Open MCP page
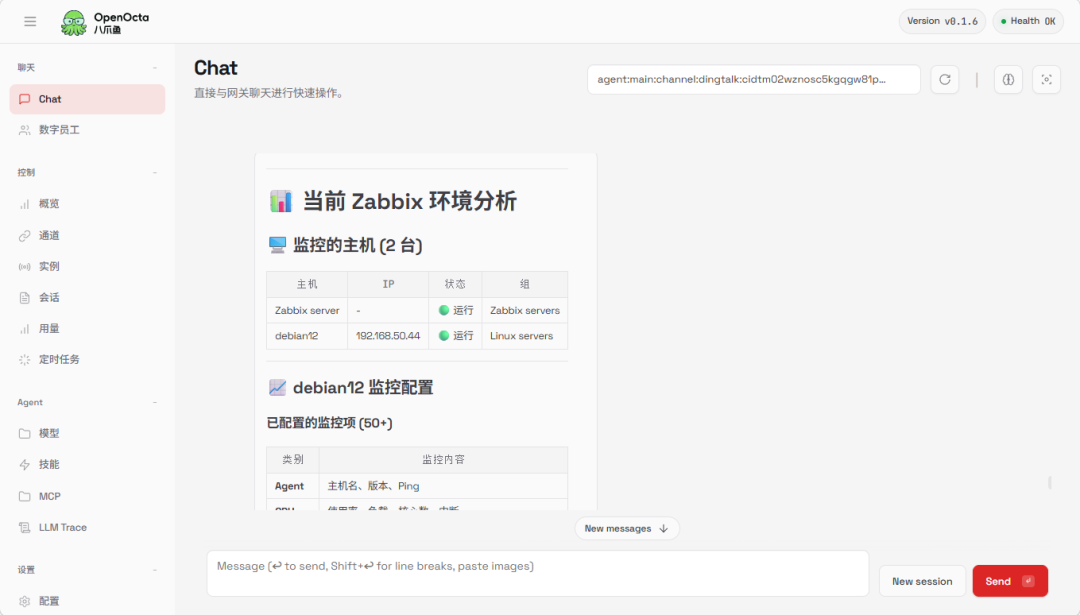The height and width of the screenshot is (615, 1080). (x=87, y=496)
